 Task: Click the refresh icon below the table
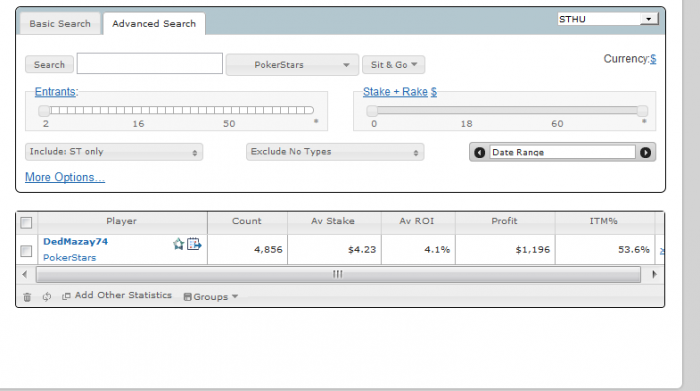[x=47, y=297]
